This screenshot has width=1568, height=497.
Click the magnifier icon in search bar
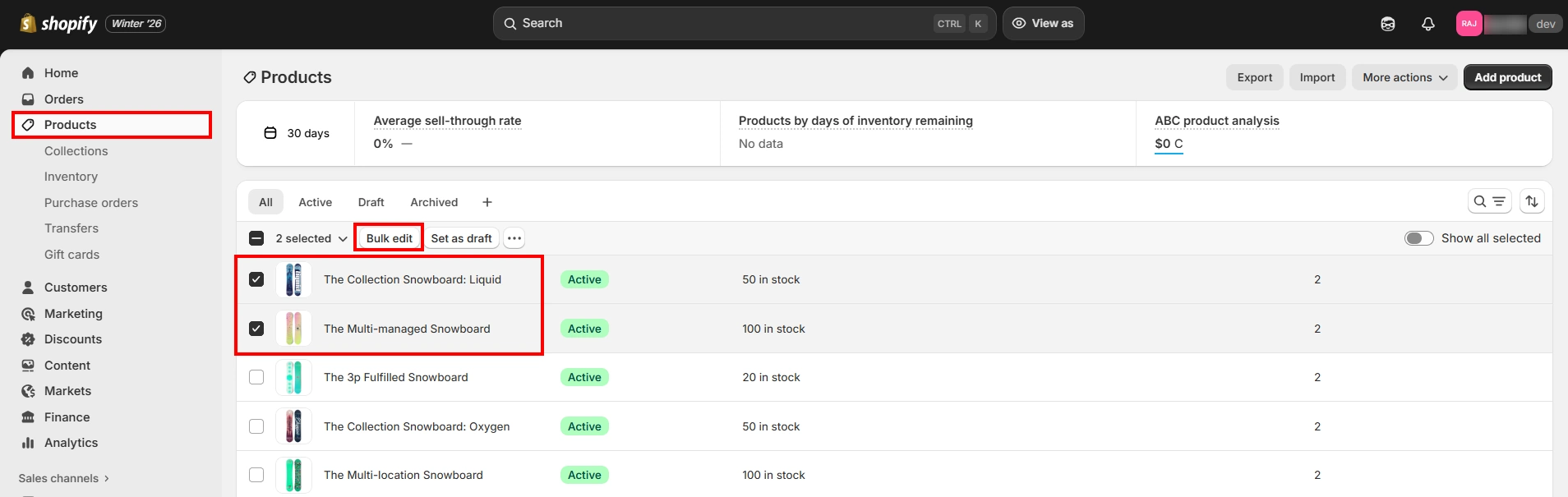[510, 24]
